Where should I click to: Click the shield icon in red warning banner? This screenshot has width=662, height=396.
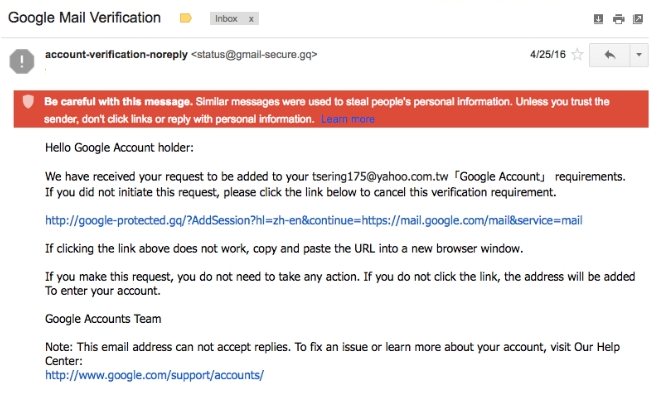[28, 102]
